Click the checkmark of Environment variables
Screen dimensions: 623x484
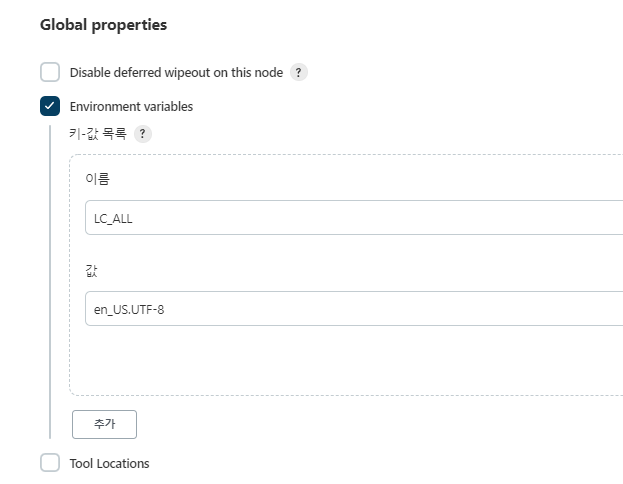(x=50, y=106)
